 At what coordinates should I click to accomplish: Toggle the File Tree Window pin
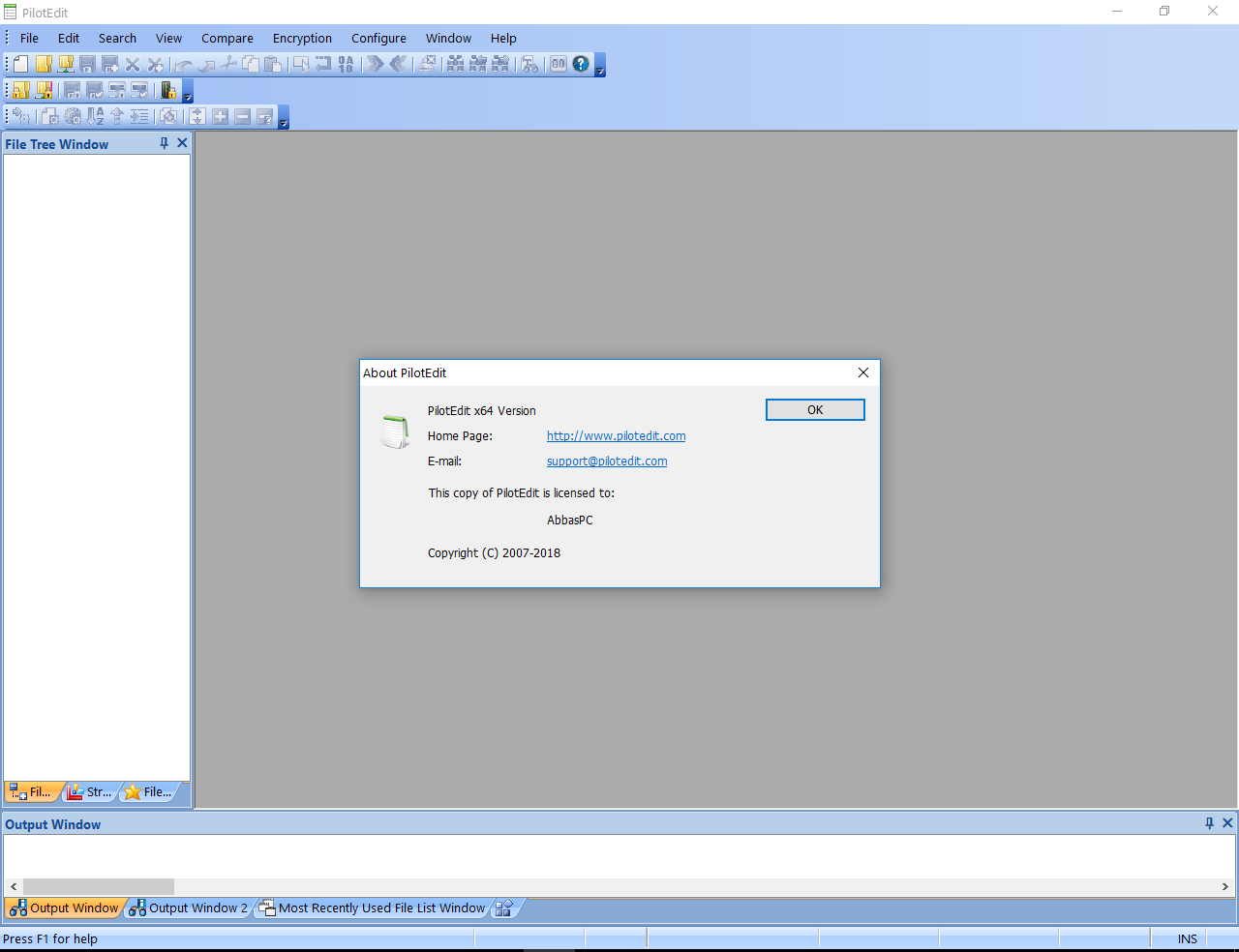point(164,143)
